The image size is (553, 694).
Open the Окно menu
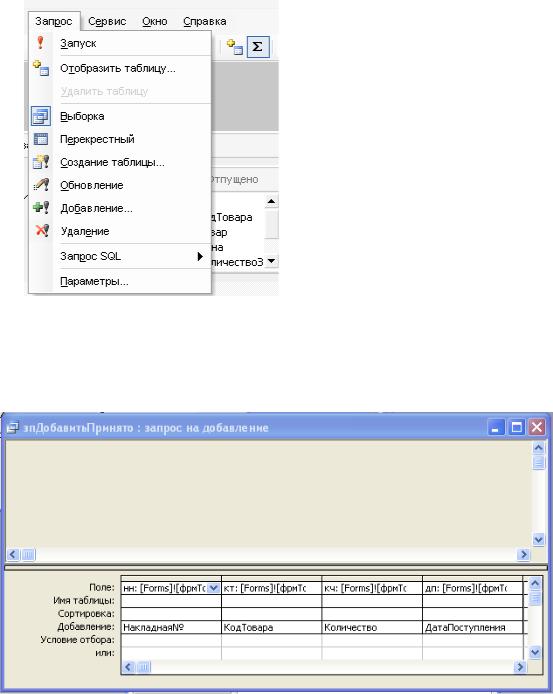(155, 21)
